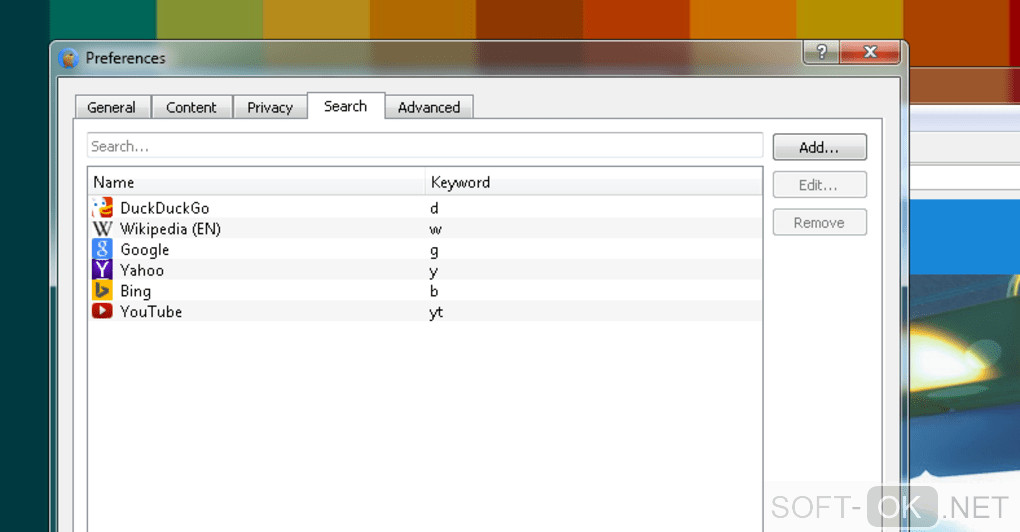Click the Yahoo purple Y icon

click(x=102, y=270)
